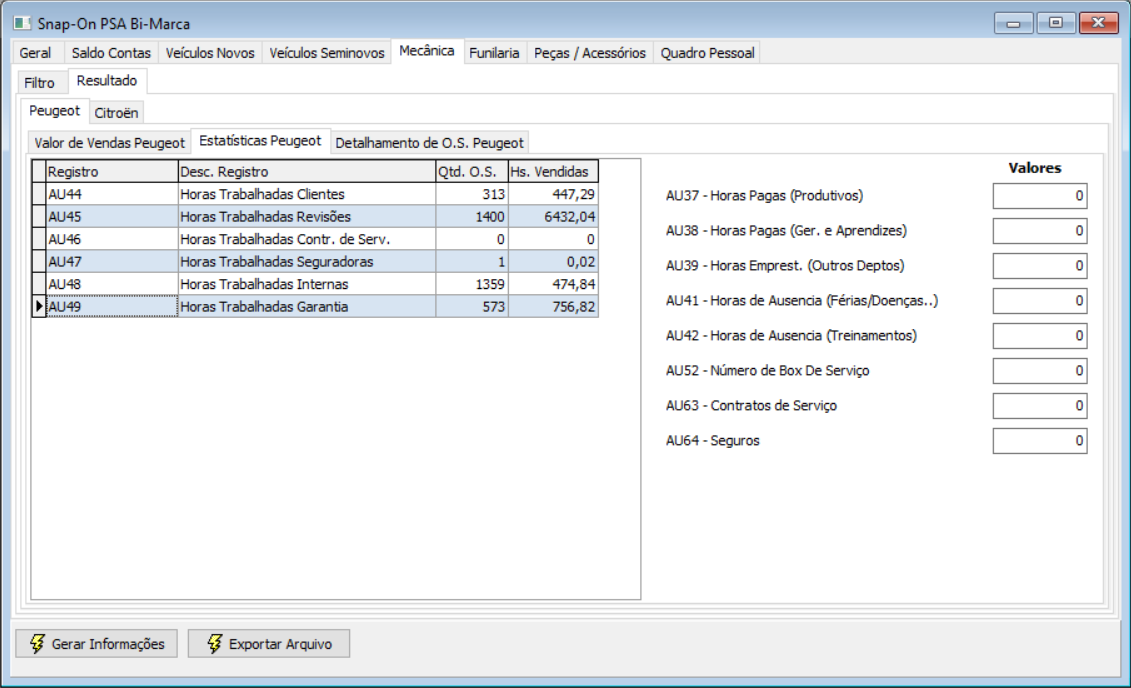The image size is (1131, 688).
Task: Click the row selector beside AU46
Action: click(39, 239)
